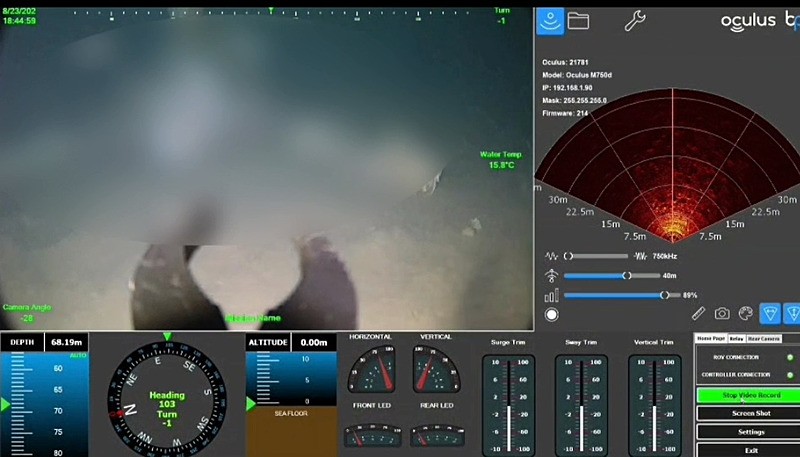Viewport: 800px width, 457px height.
Task: Select the ruler measurement tool
Action: coord(699,314)
